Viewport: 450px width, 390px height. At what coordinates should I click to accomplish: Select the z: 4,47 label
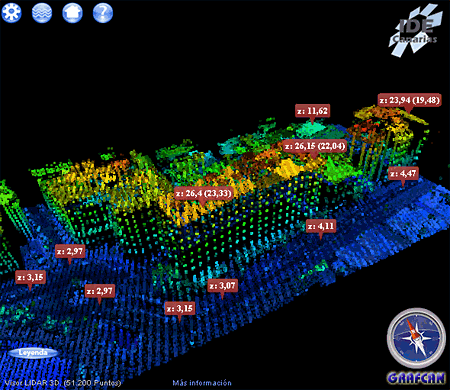tap(403, 173)
